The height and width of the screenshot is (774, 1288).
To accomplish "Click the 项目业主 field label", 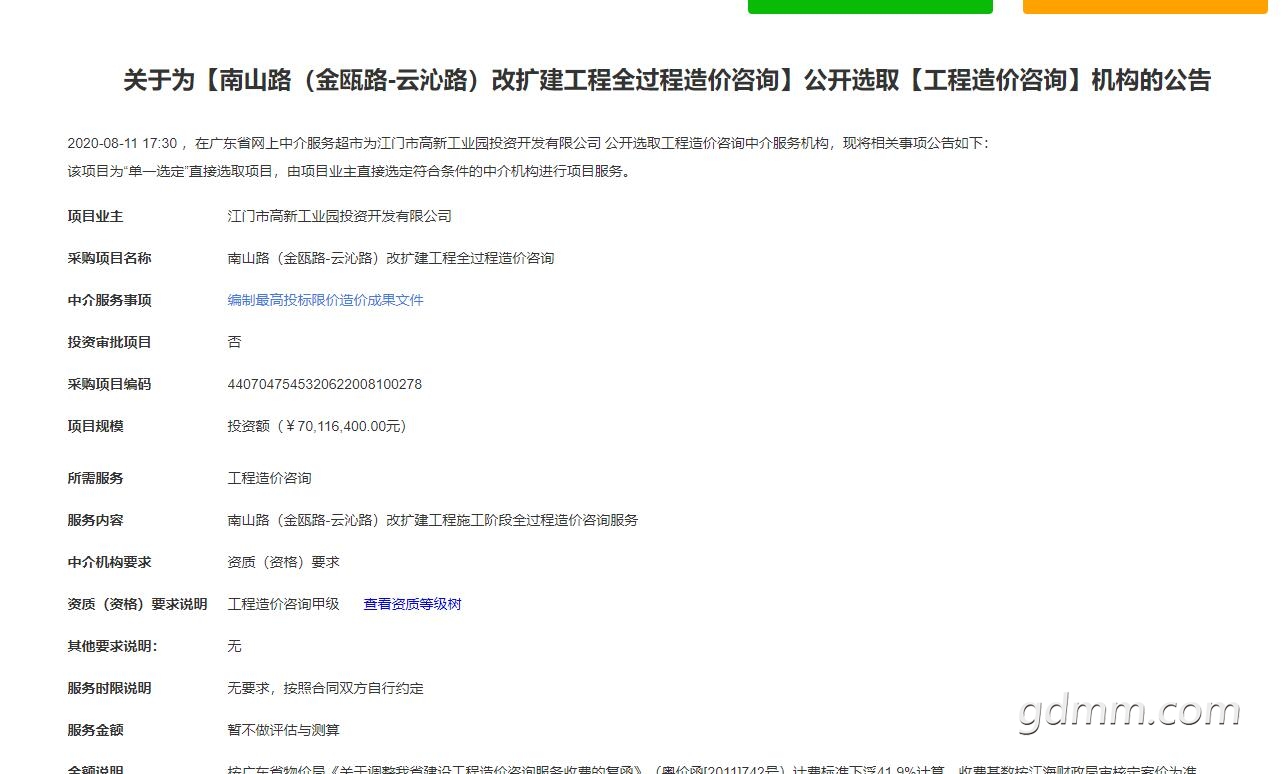I will click(95, 216).
